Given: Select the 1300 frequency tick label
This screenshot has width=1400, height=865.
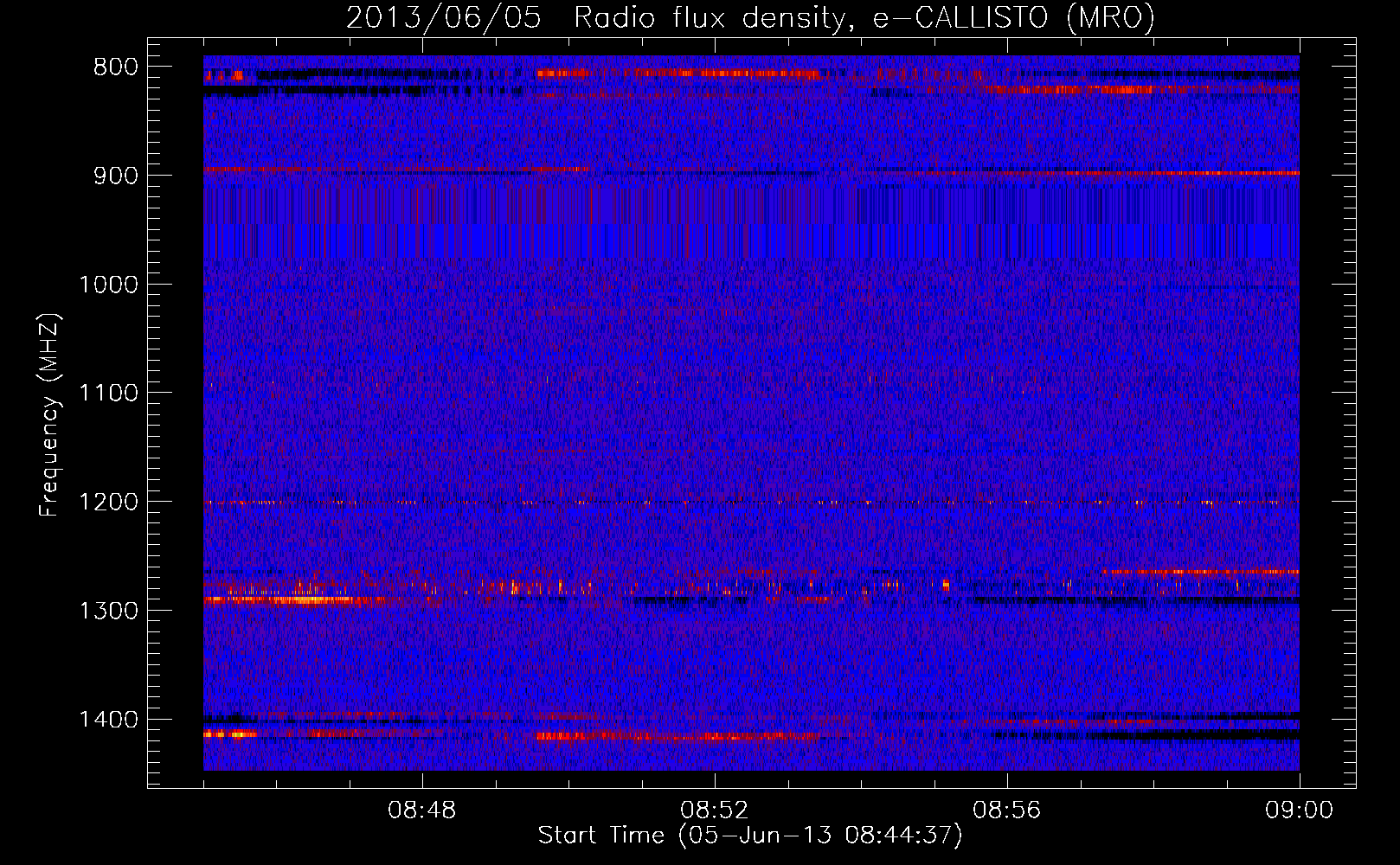Looking at the screenshot, I should coord(108,611).
